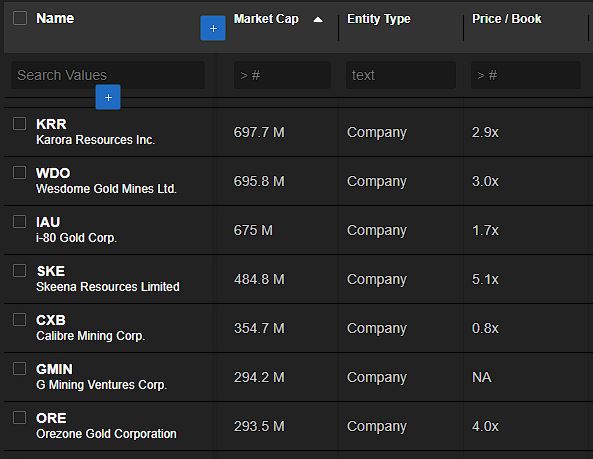Click the 1.7x Price / Book value
This screenshot has width=593, height=459.
click(x=485, y=230)
